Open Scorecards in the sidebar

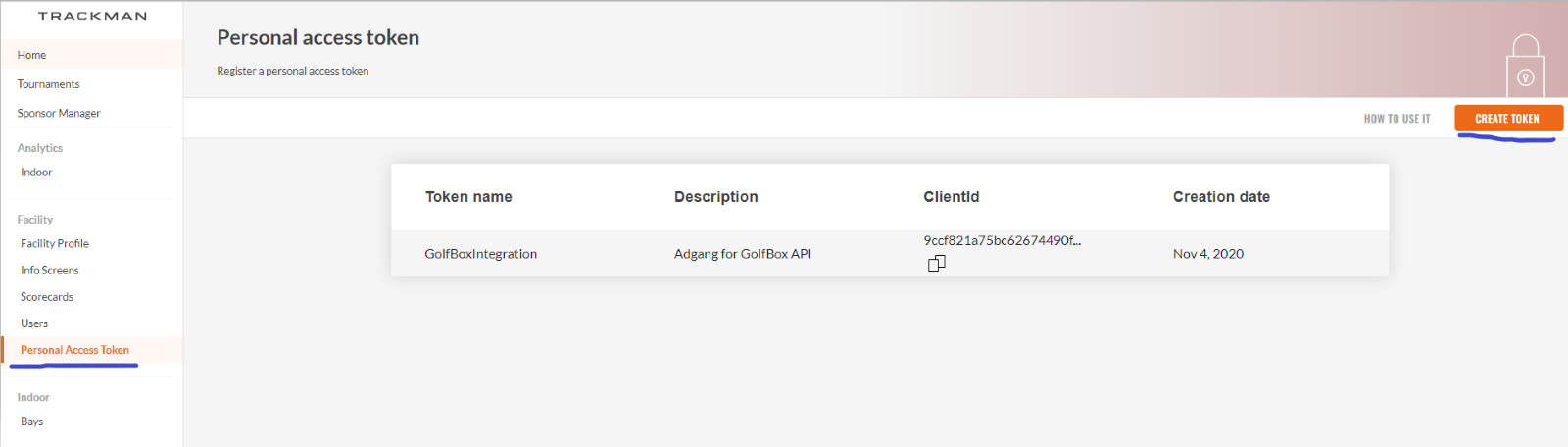point(47,297)
